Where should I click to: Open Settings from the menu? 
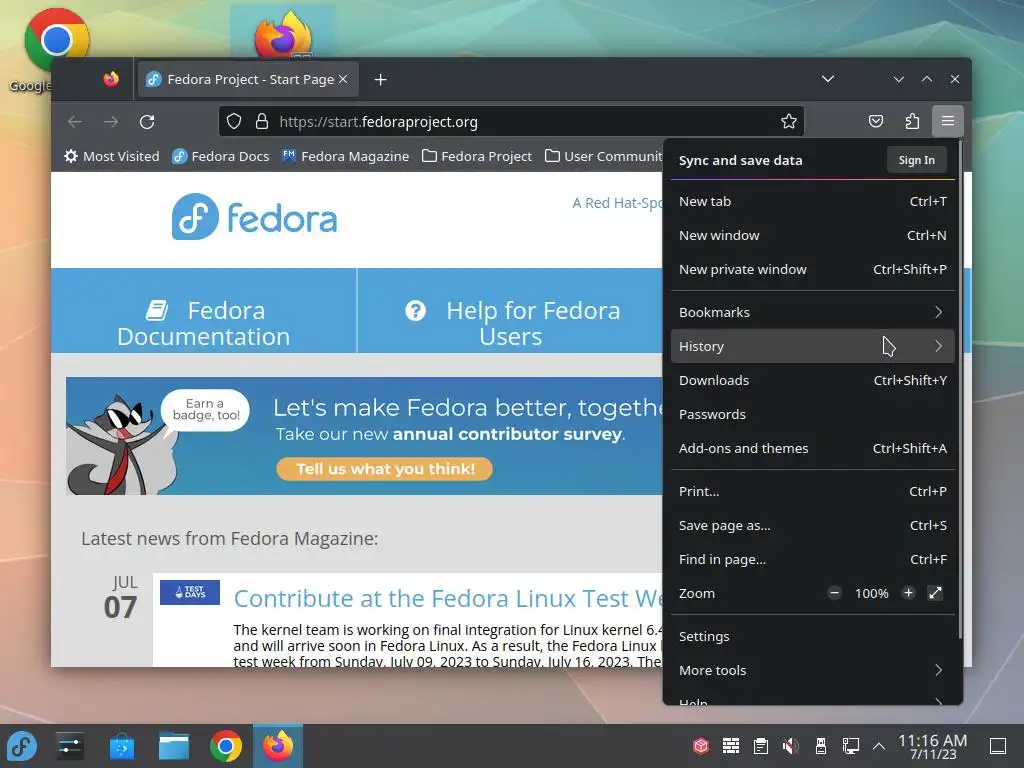coord(812,636)
